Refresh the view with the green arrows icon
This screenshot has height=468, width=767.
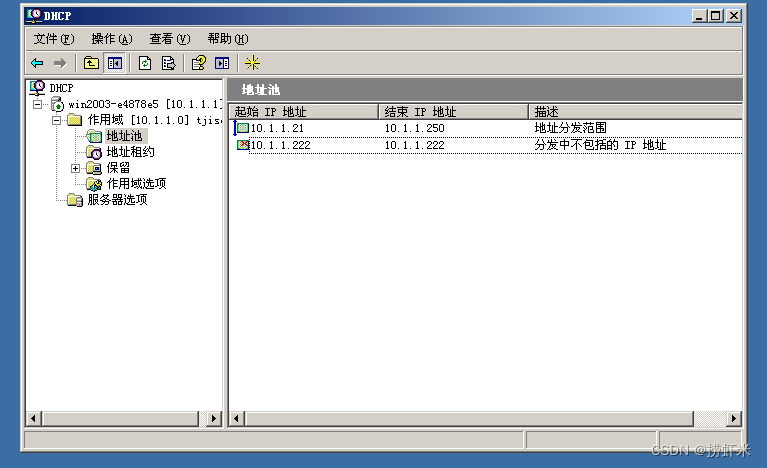tap(145, 63)
